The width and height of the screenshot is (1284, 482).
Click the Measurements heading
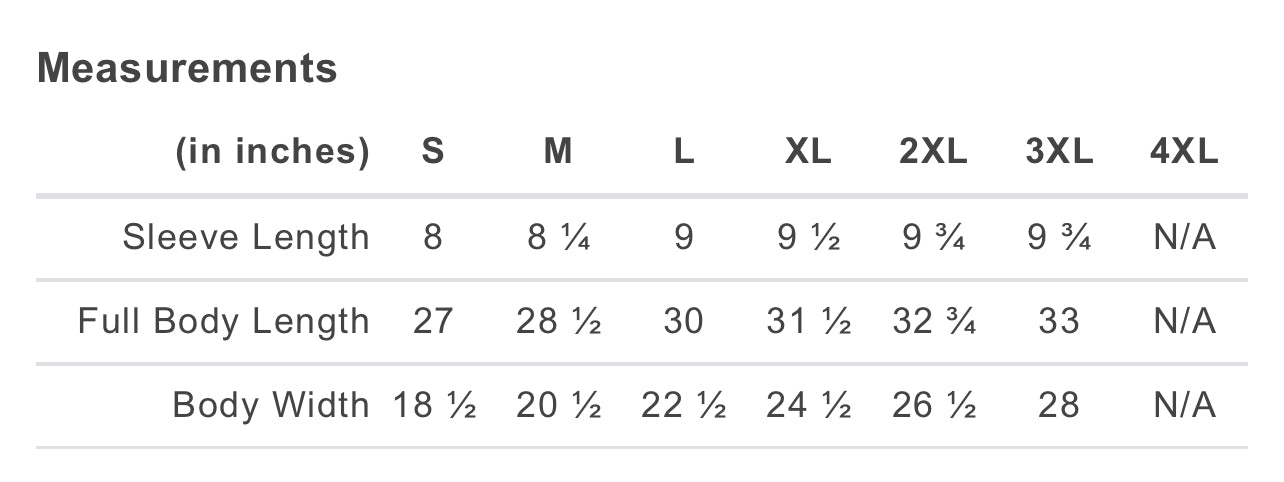[187, 69]
